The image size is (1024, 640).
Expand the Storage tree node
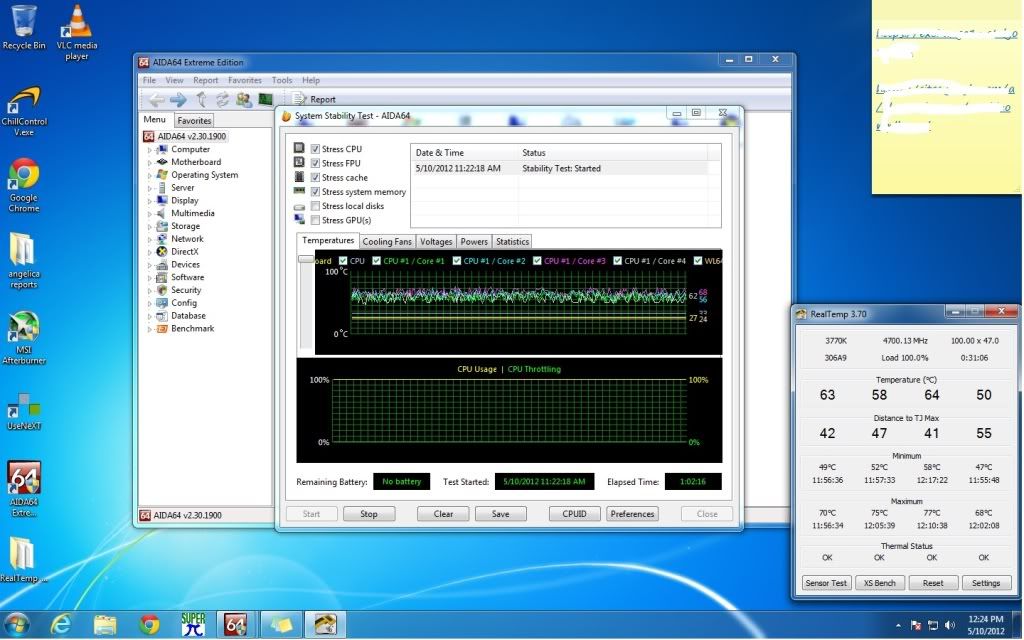pos(150,227)
